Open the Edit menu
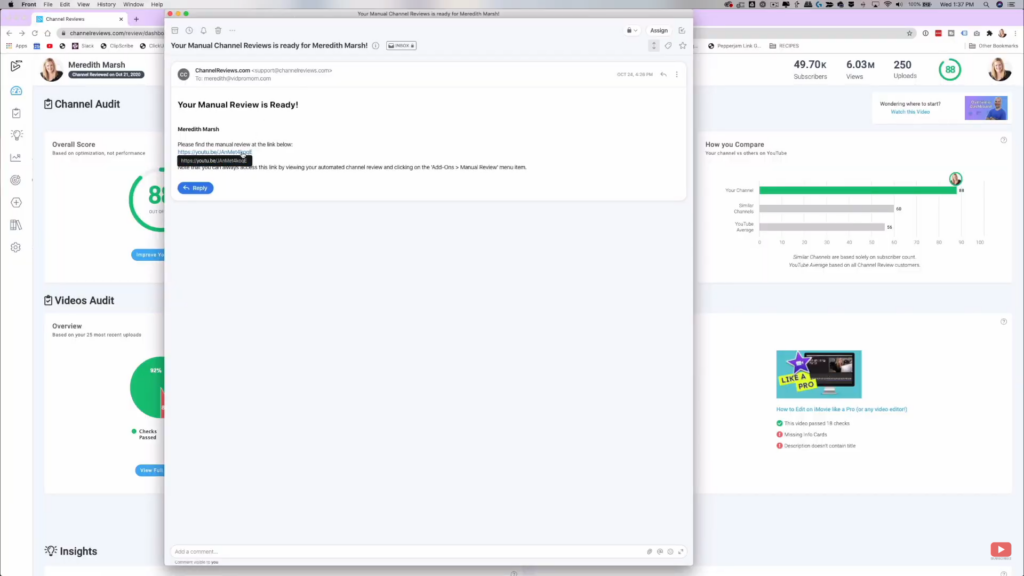 click(x=65, y=5)
